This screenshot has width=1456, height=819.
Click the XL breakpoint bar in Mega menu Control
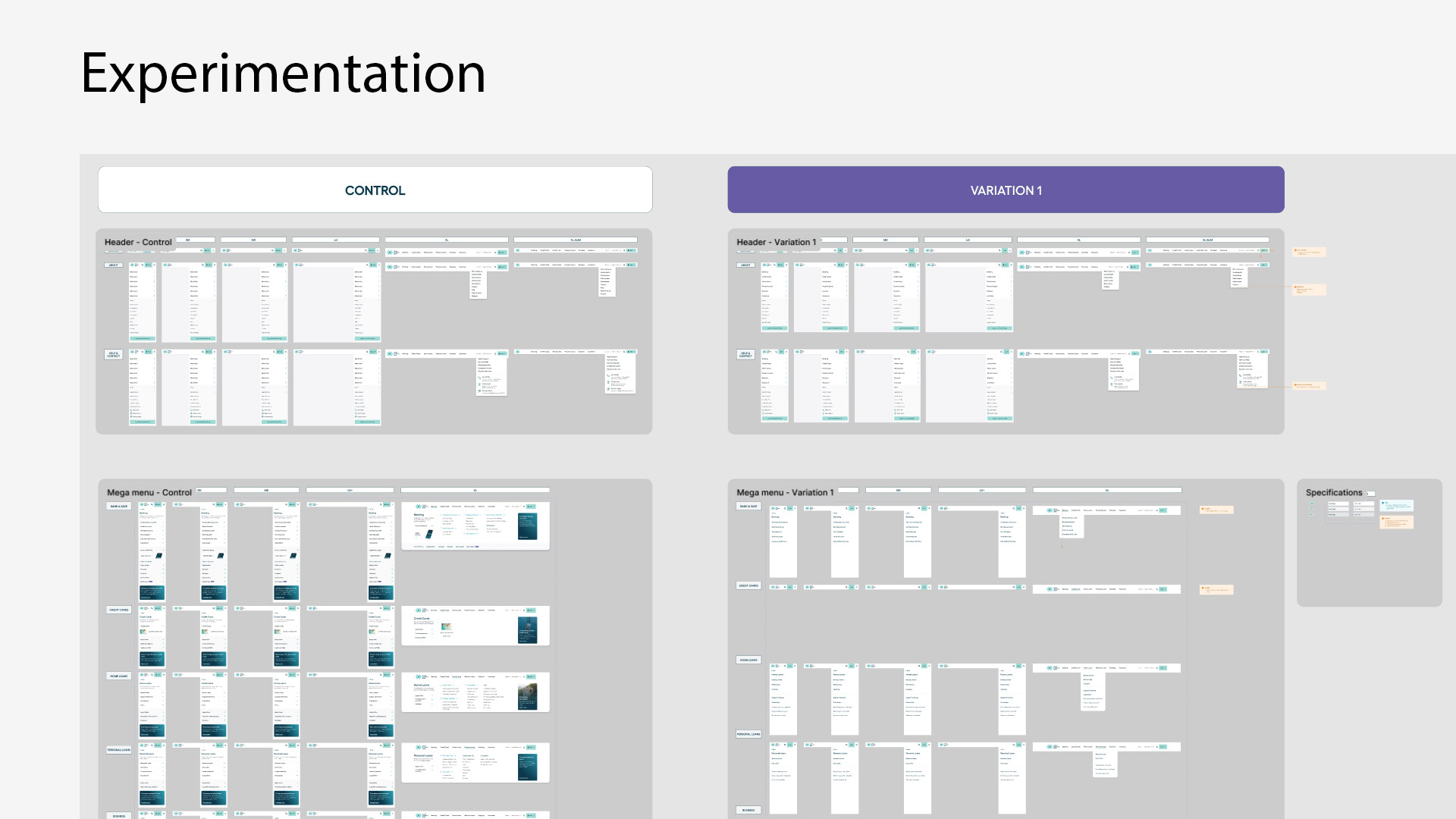coord(475,490)
